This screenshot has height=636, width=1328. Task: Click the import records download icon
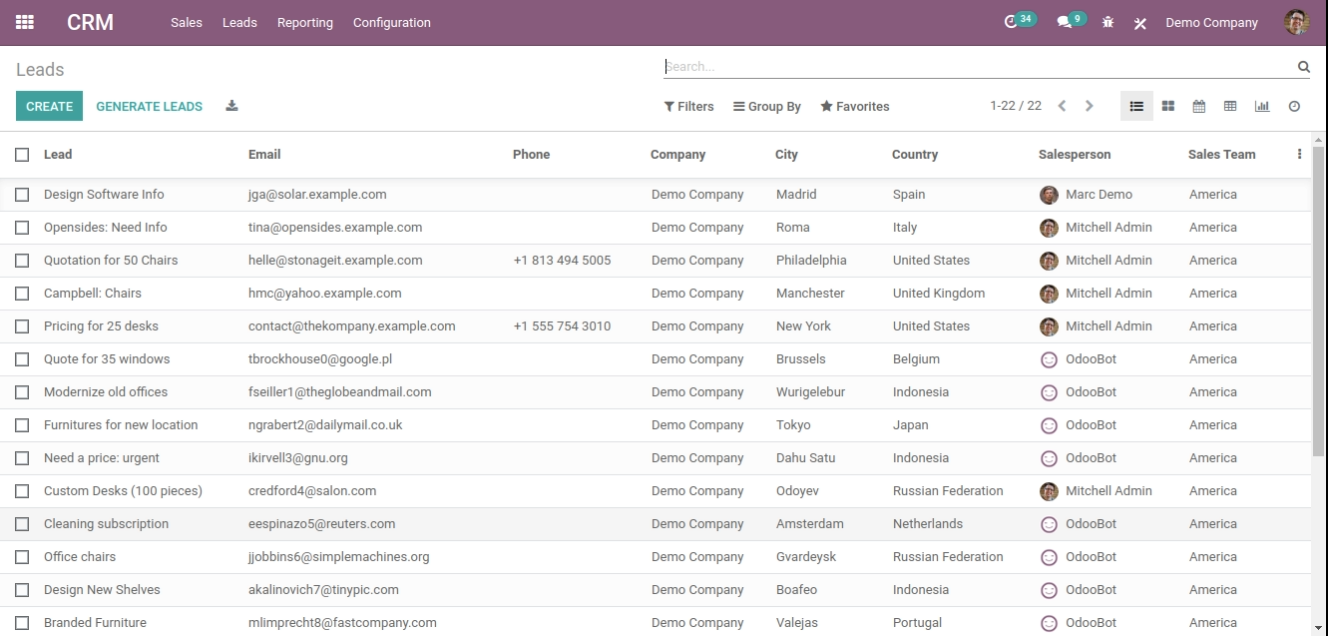tap(231, 105)
